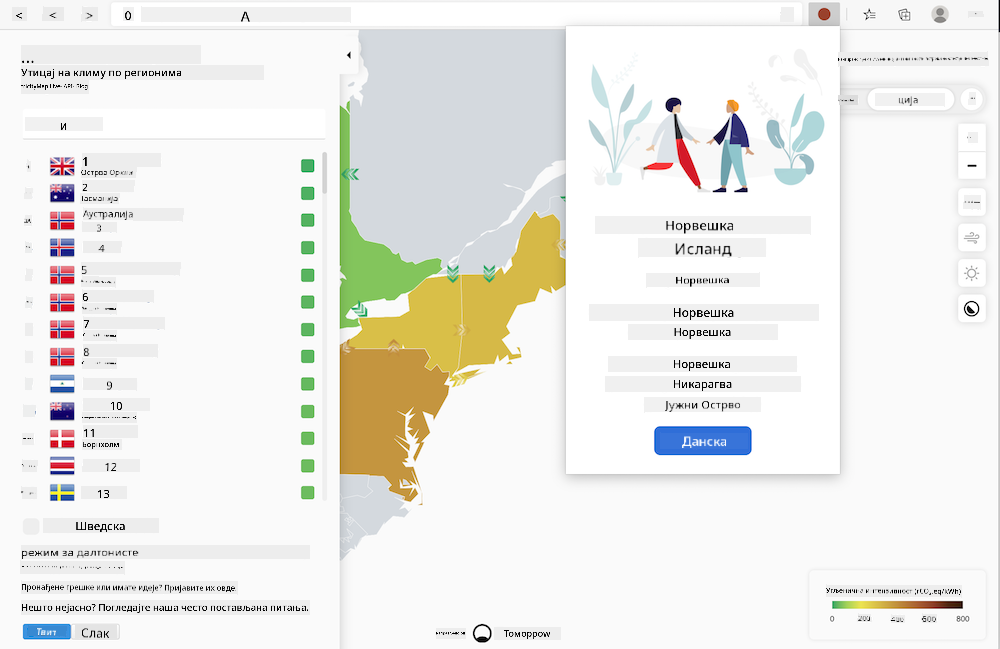
Task: Zoom out with the minus button
Action: (x=972, y=166)
